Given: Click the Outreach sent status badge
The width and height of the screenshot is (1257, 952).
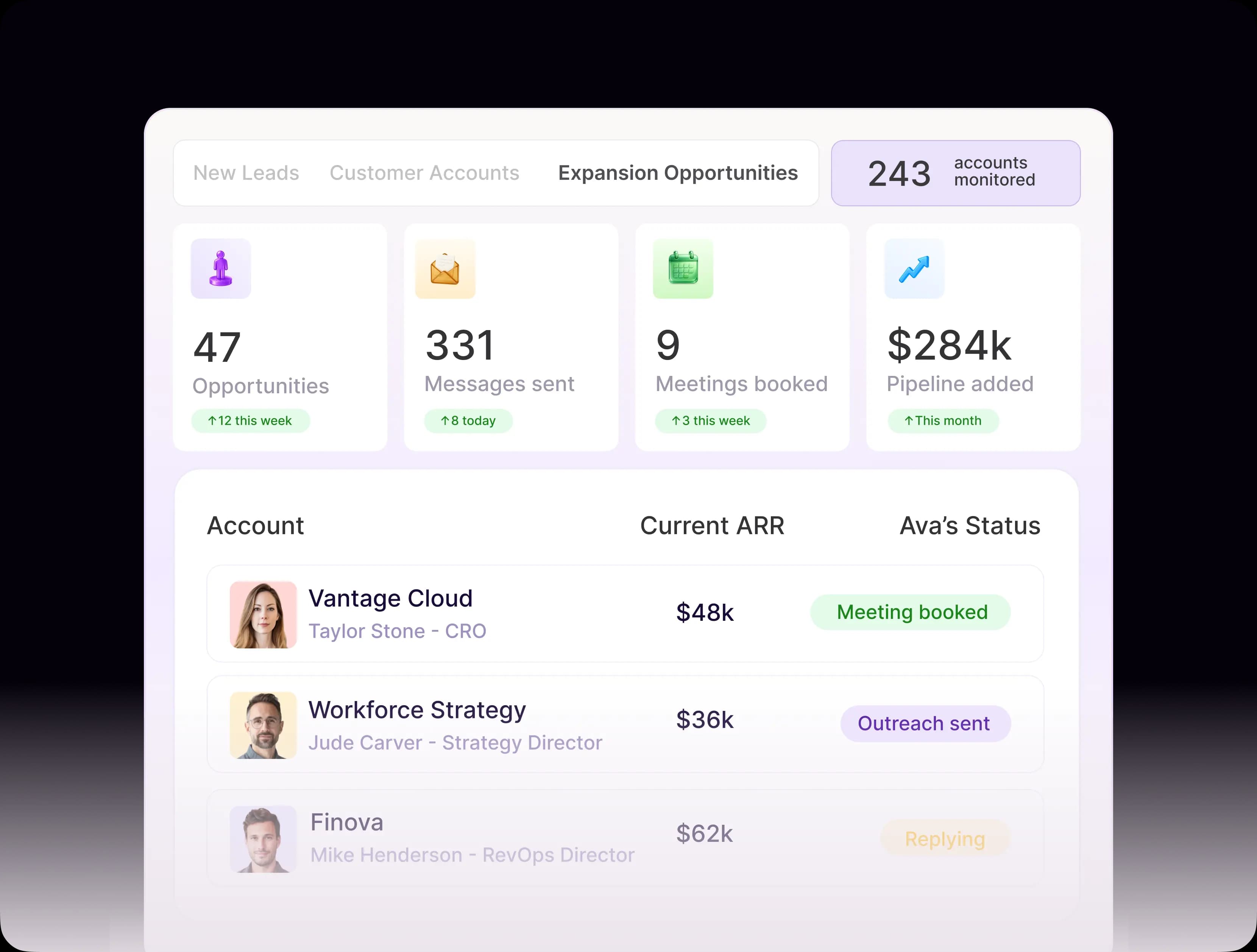Looking at the screenshot, I should [x=925, y=723].
